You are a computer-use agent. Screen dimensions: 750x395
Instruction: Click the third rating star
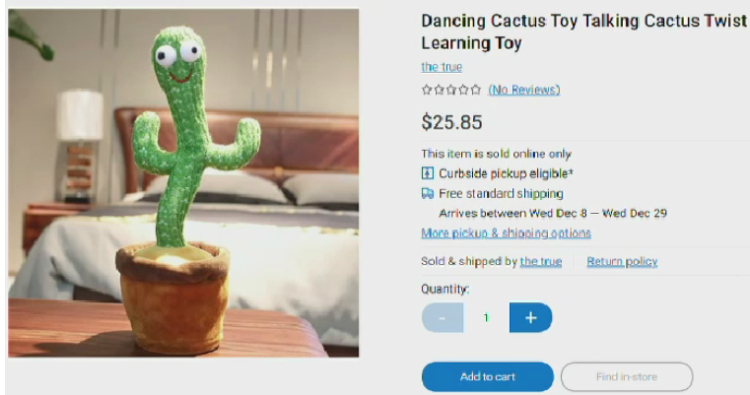click(x=451, y=89)
